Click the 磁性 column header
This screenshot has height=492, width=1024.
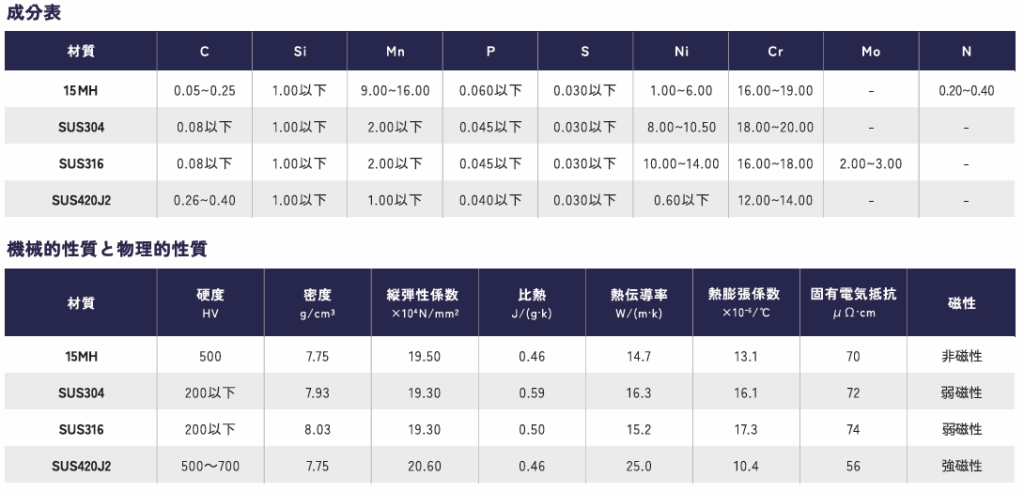point(961,303)
